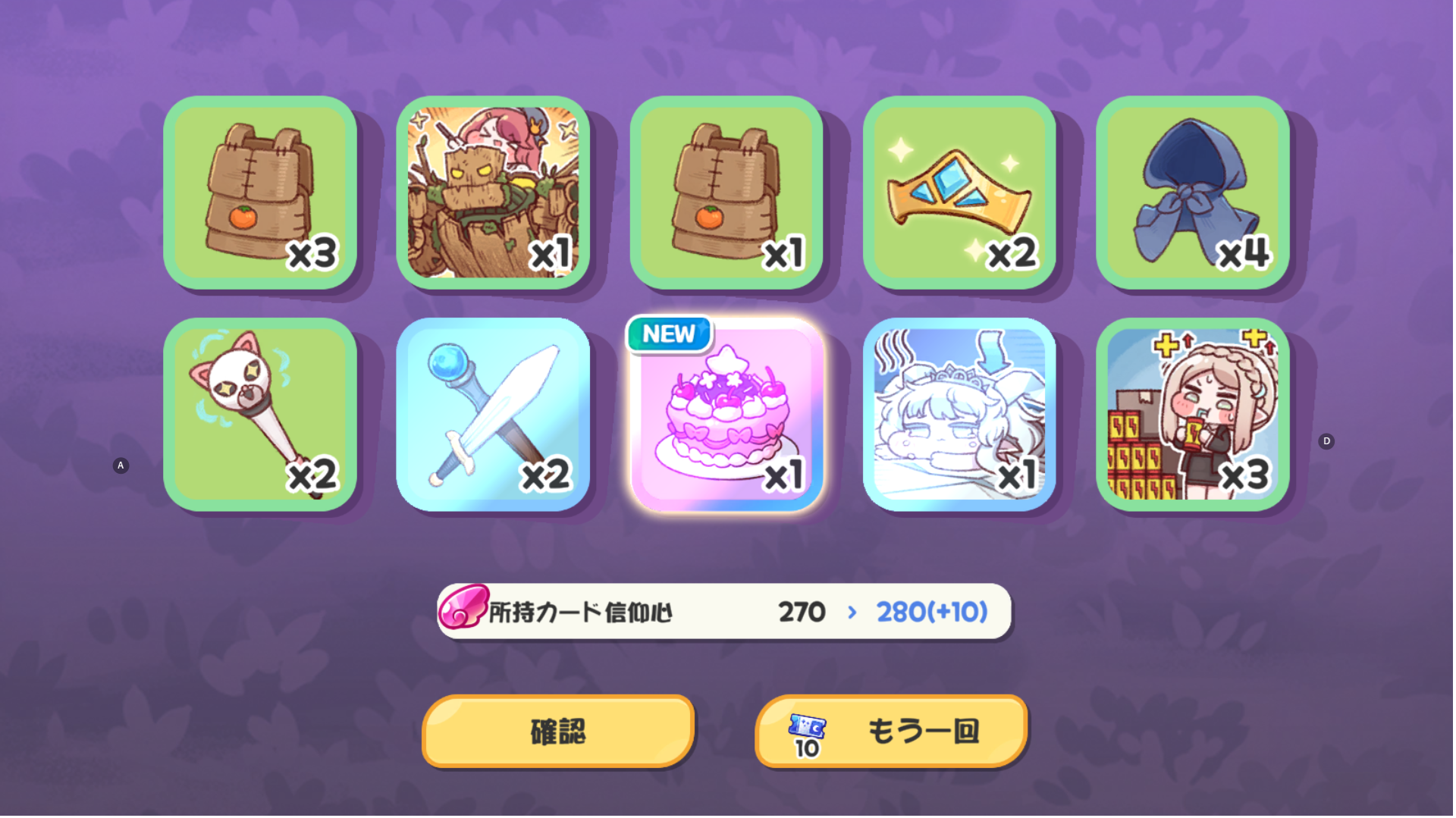Click the cat-head wand card

[260, 415]
